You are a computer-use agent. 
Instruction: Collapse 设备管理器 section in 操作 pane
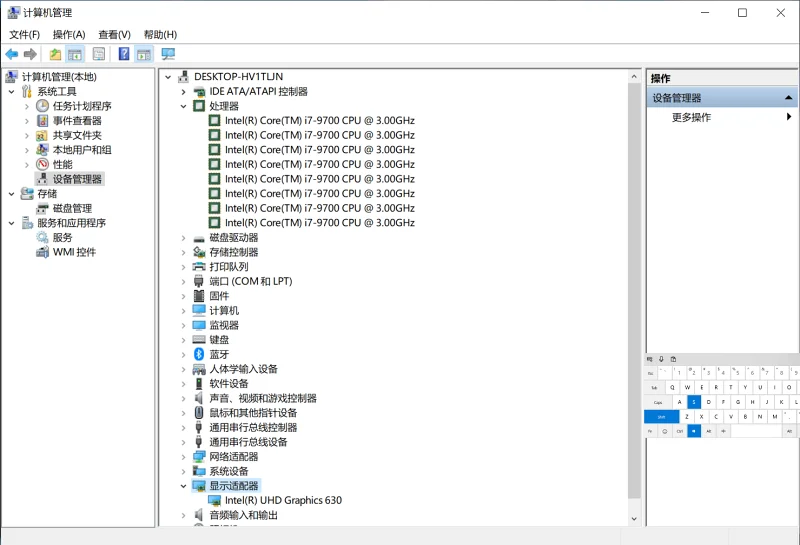pos(788,97)
